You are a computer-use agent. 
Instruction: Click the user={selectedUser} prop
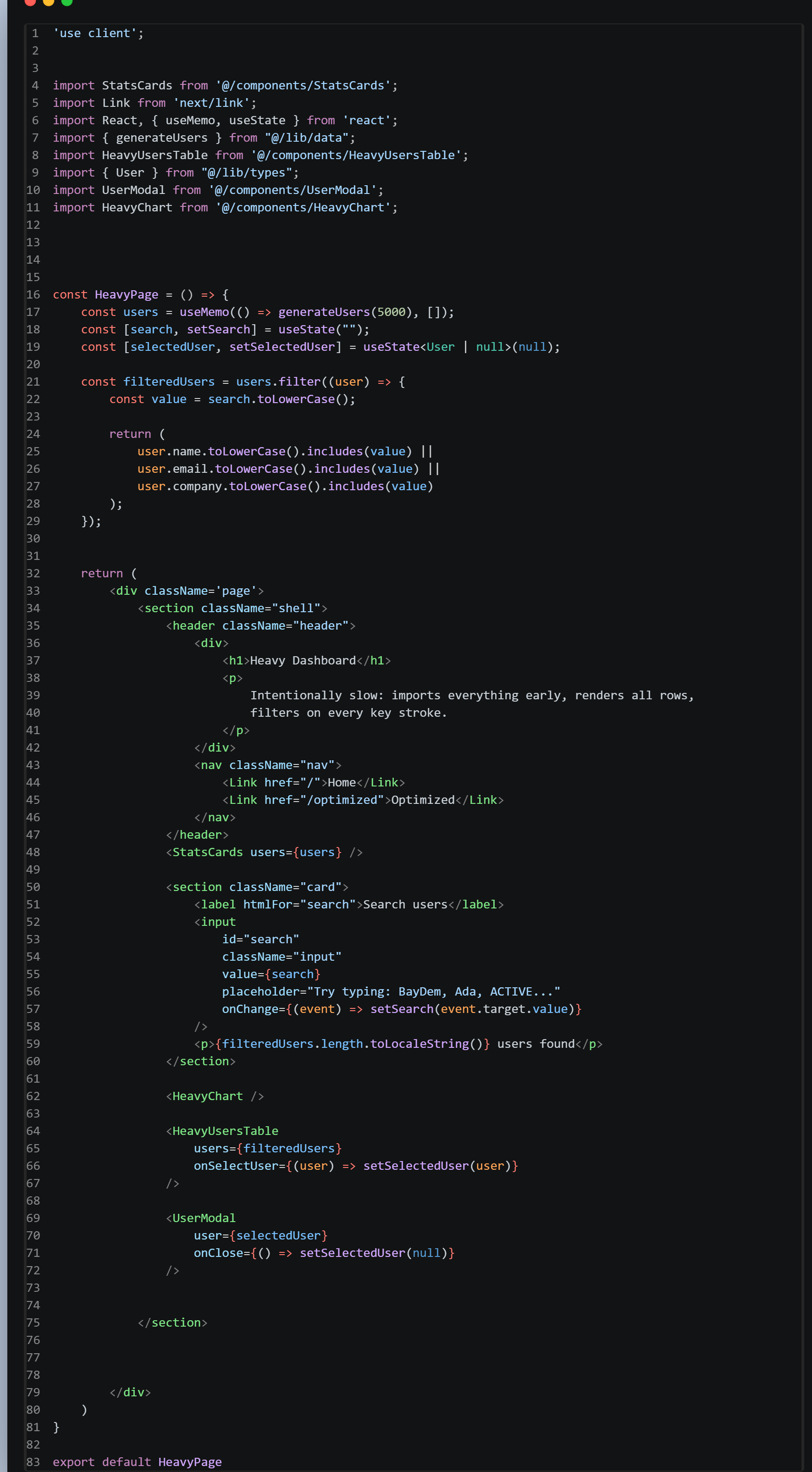(x=260, y=1236)
